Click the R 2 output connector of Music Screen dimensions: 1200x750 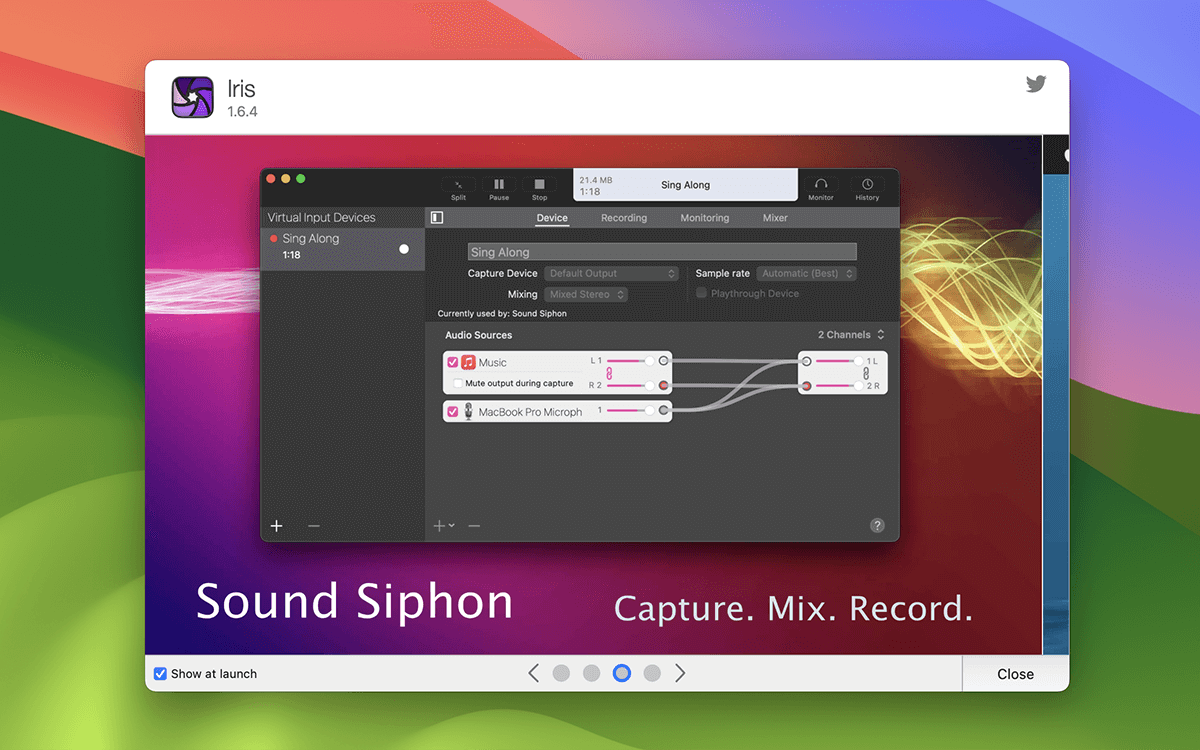click(664, 385)
